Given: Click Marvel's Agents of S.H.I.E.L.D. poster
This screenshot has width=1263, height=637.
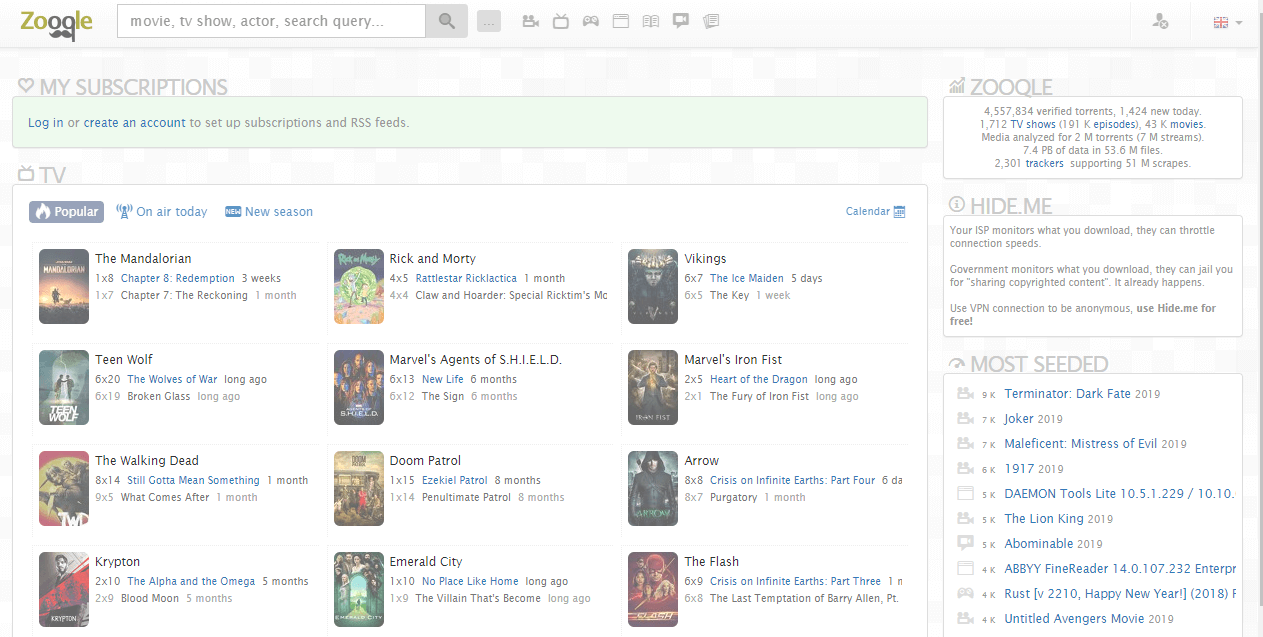Looking at the screenshot, I should (x=359, y=387).
